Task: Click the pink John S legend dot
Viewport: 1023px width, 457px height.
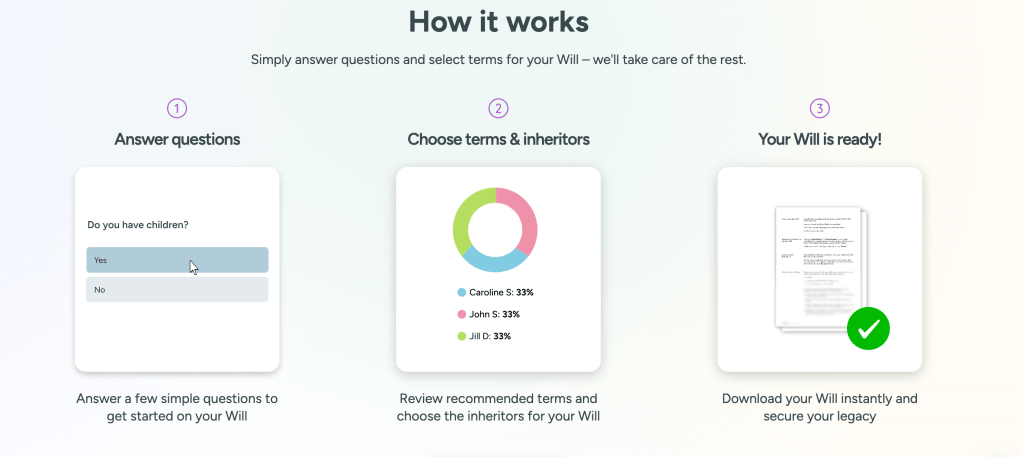Action: click(462, 314)
